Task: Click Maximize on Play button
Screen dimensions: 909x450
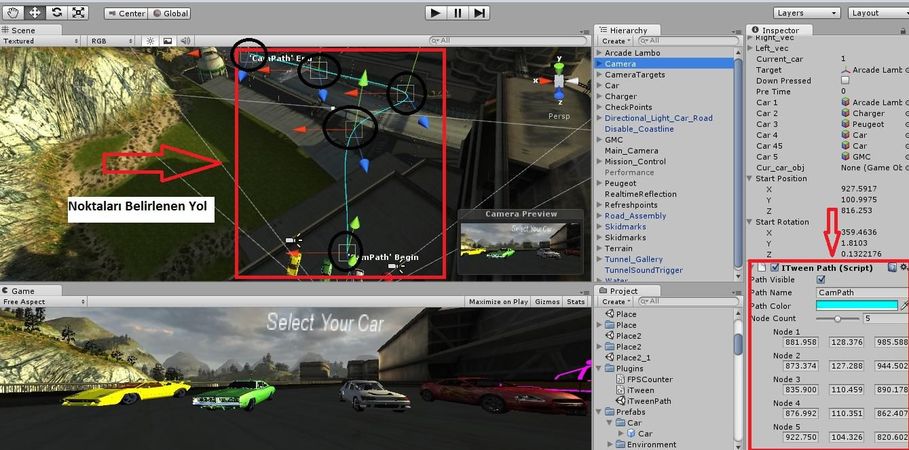Action: coord(499,301)
